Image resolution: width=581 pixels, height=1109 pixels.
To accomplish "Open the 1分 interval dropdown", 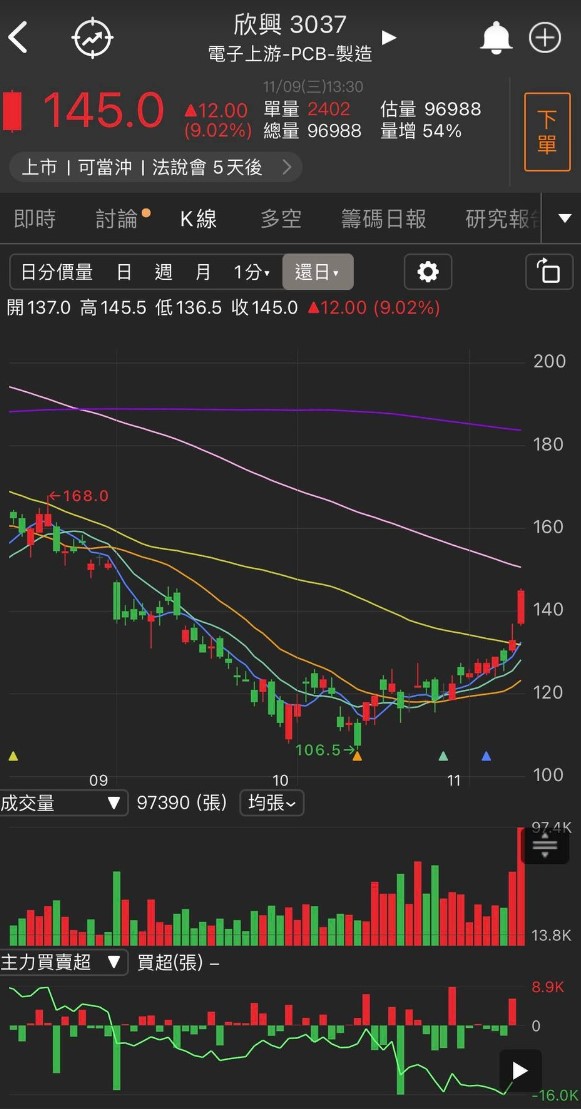I will [x=252, y=272].
